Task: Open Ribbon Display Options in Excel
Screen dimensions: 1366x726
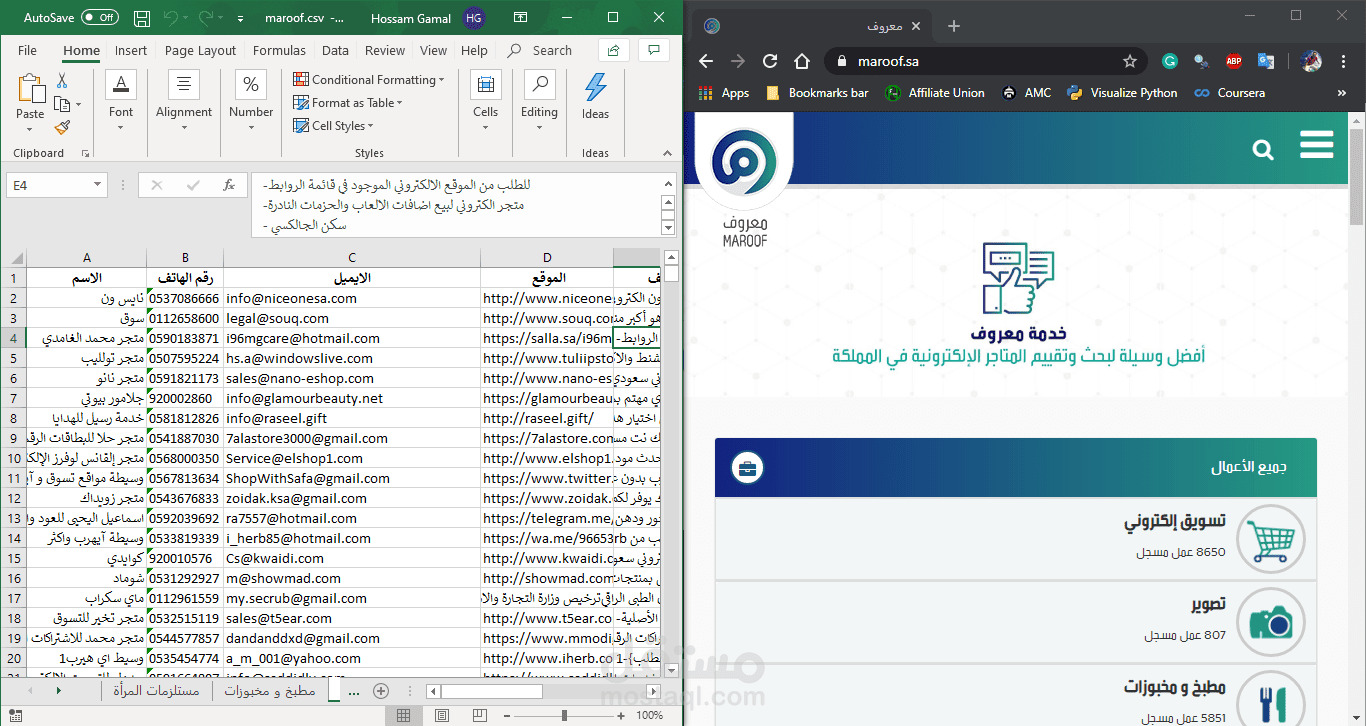Action: (x=521, y=18)
